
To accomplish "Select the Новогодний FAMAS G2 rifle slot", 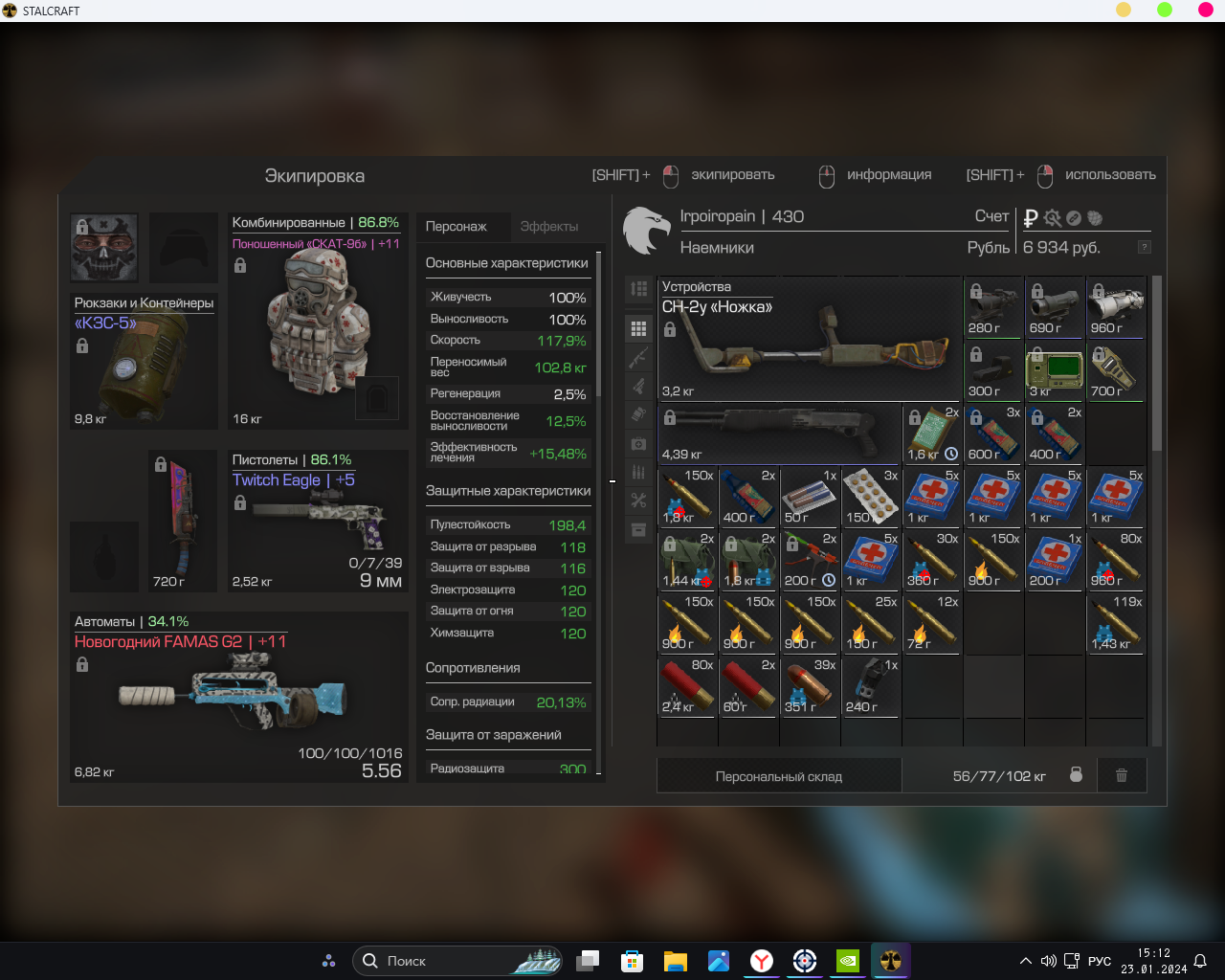I will pyautogui.click(x=239, y=697).
